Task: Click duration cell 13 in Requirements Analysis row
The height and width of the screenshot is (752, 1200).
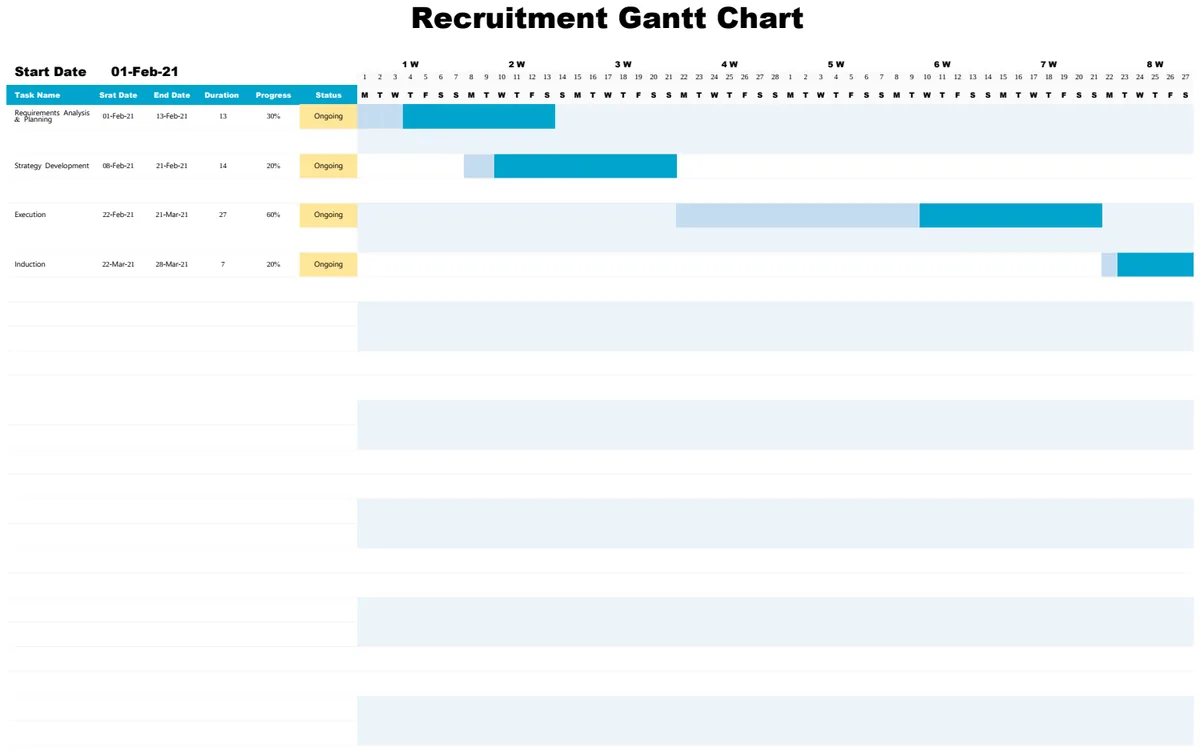Action: click(222, 116)
